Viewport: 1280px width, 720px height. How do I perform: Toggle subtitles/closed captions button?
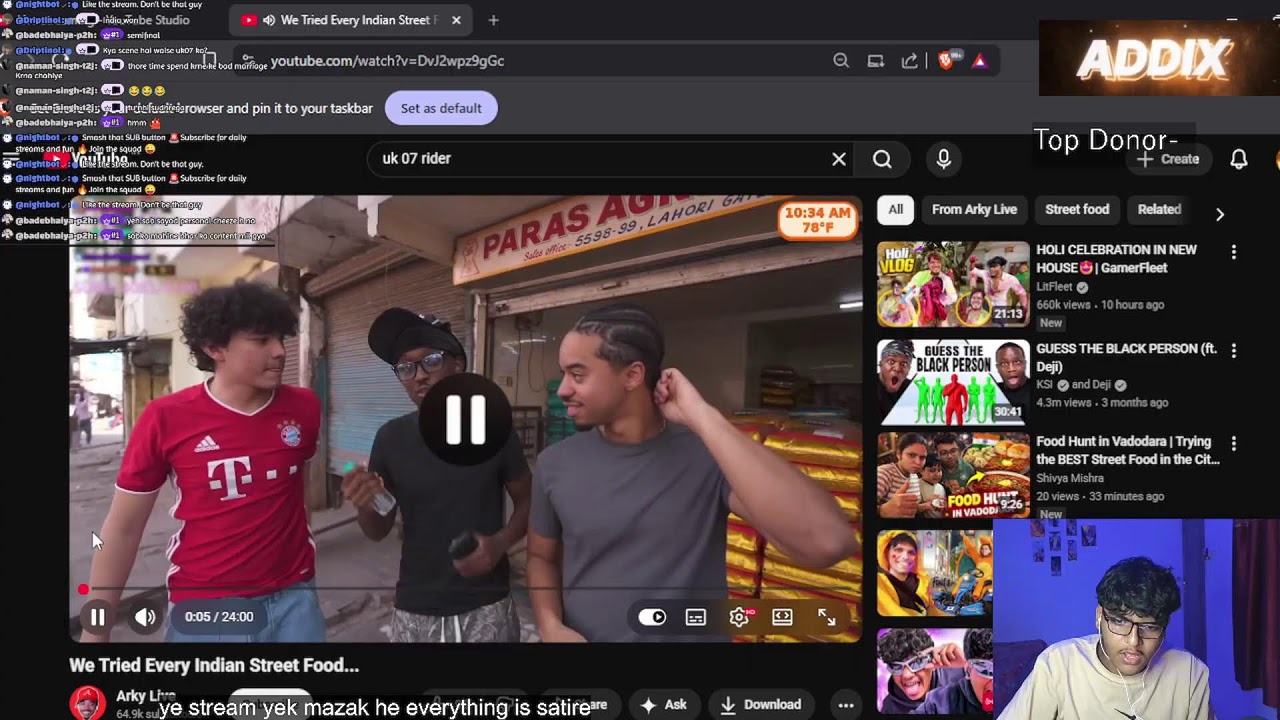click(696, 617)
